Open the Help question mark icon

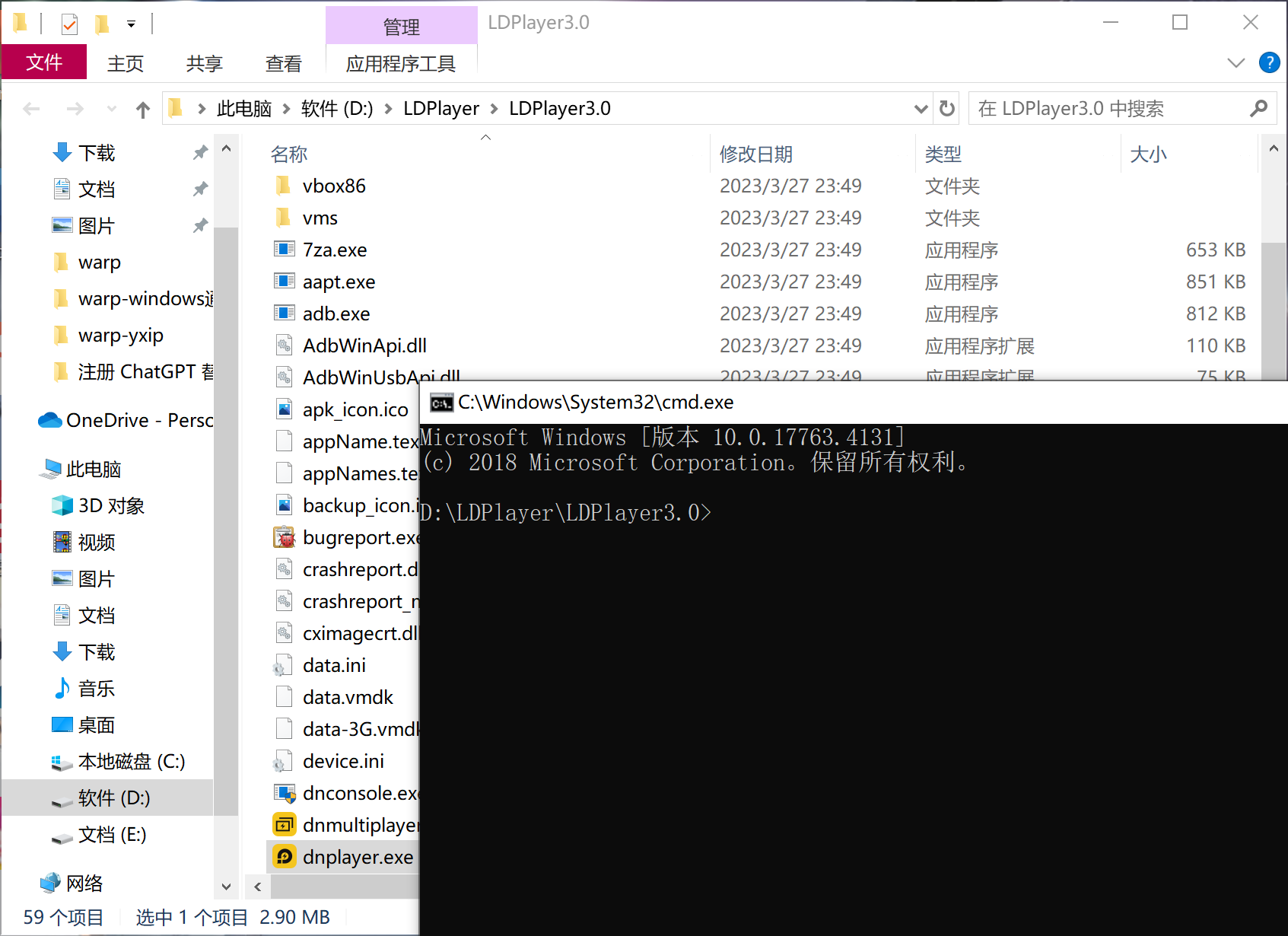1270,62
